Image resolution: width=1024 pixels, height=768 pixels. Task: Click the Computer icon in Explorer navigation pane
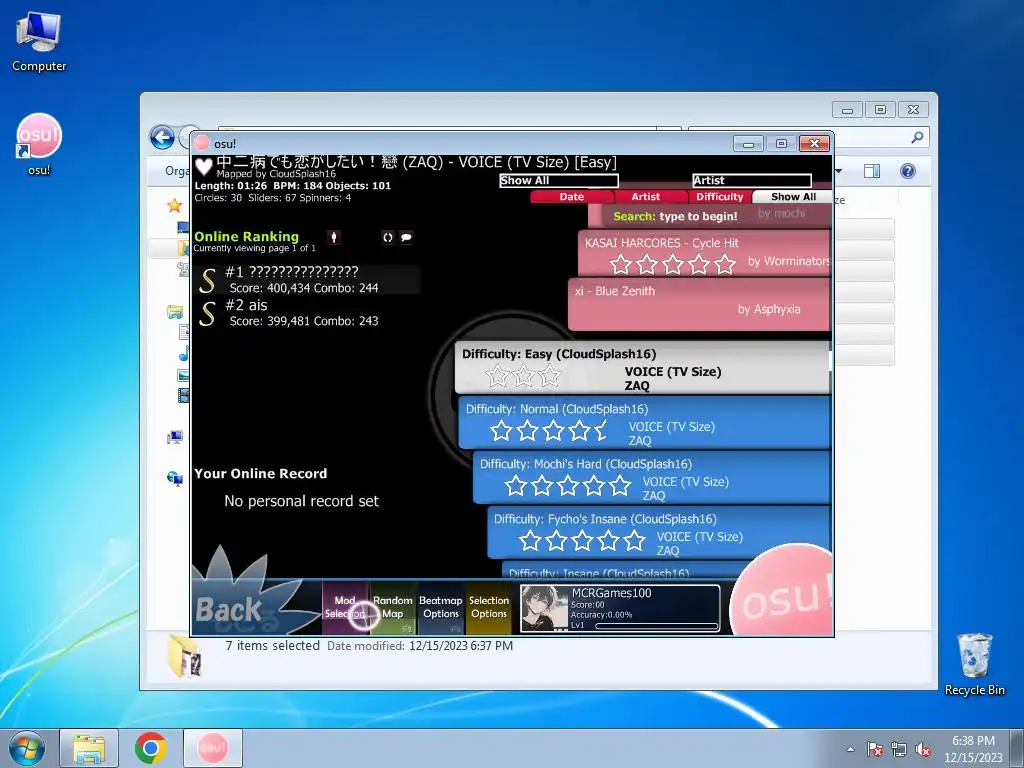click(x=174, y=437)
